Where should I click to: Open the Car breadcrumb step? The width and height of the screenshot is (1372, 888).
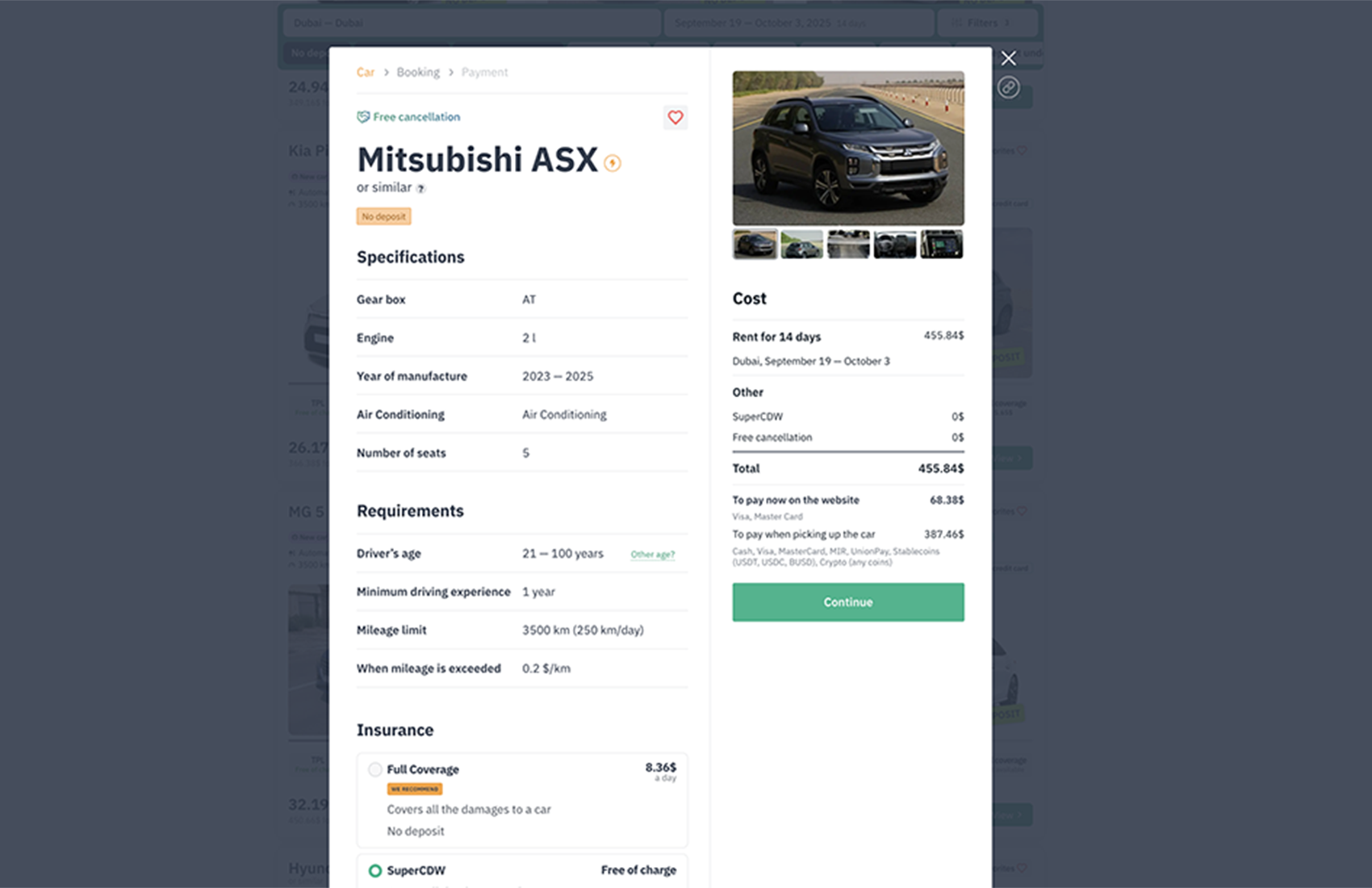tap(366, 73)
